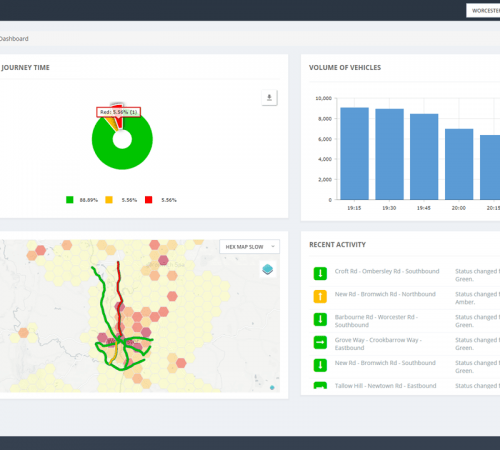Open Barbourne Rd - Worcester Rd - Southbound
This screenshot has width=500, height=450.
tap(376, 321)
